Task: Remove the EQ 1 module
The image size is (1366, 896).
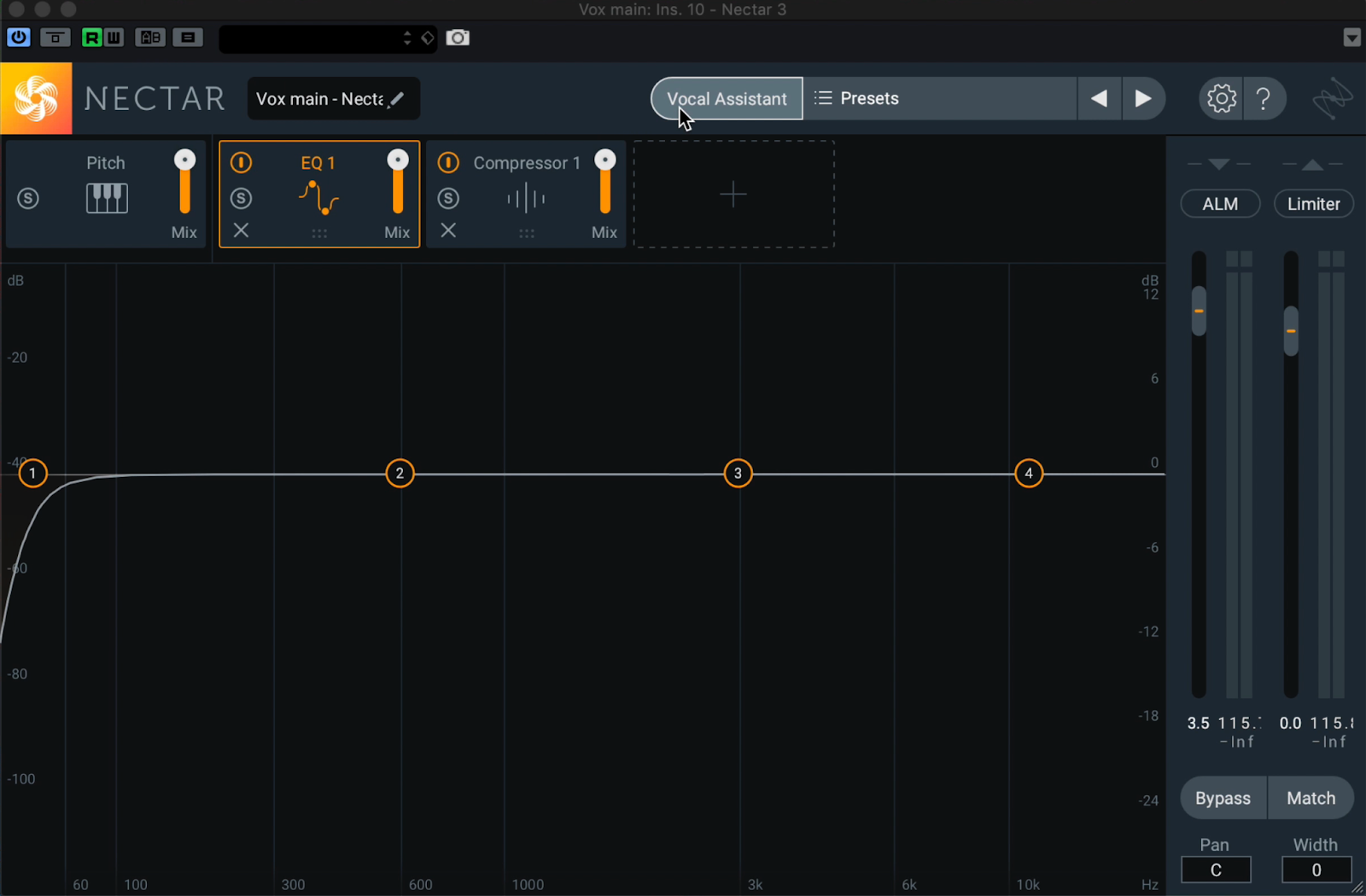Action: (241, 230)
